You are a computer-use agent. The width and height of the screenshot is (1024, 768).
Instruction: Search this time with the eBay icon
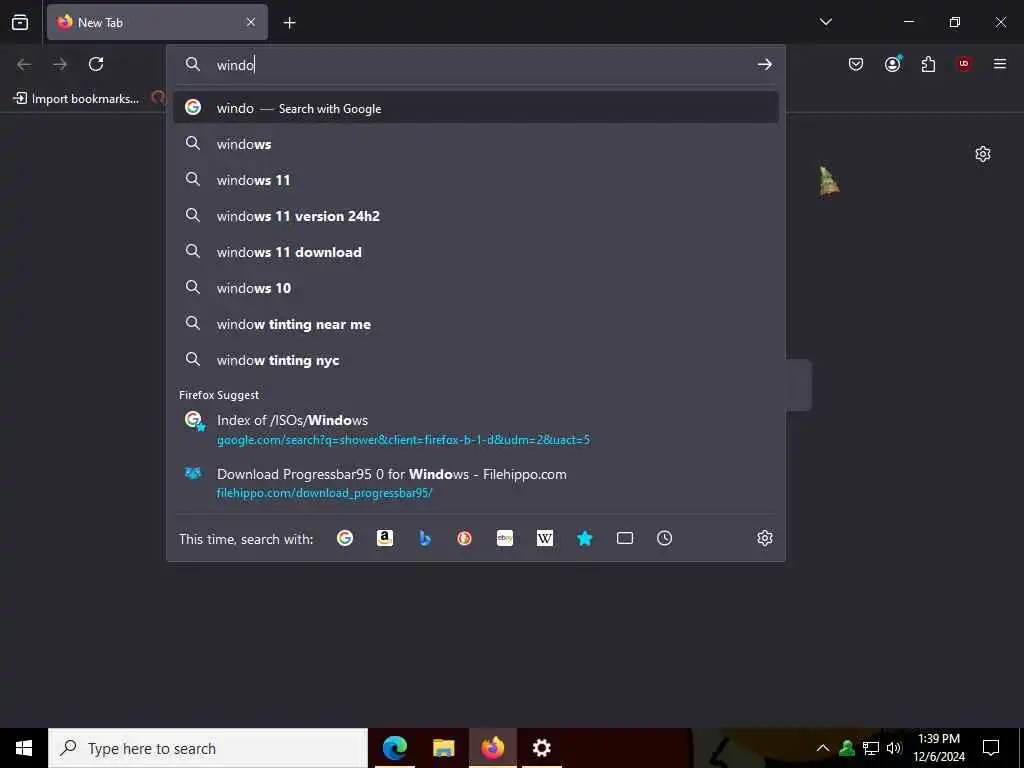[x=505, y=538]
